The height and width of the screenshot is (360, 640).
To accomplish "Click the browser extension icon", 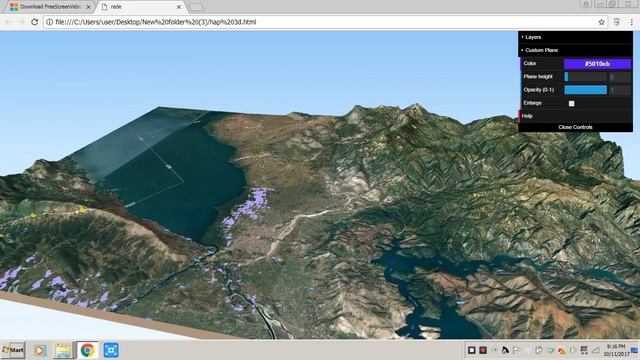I will pos(617,22).
